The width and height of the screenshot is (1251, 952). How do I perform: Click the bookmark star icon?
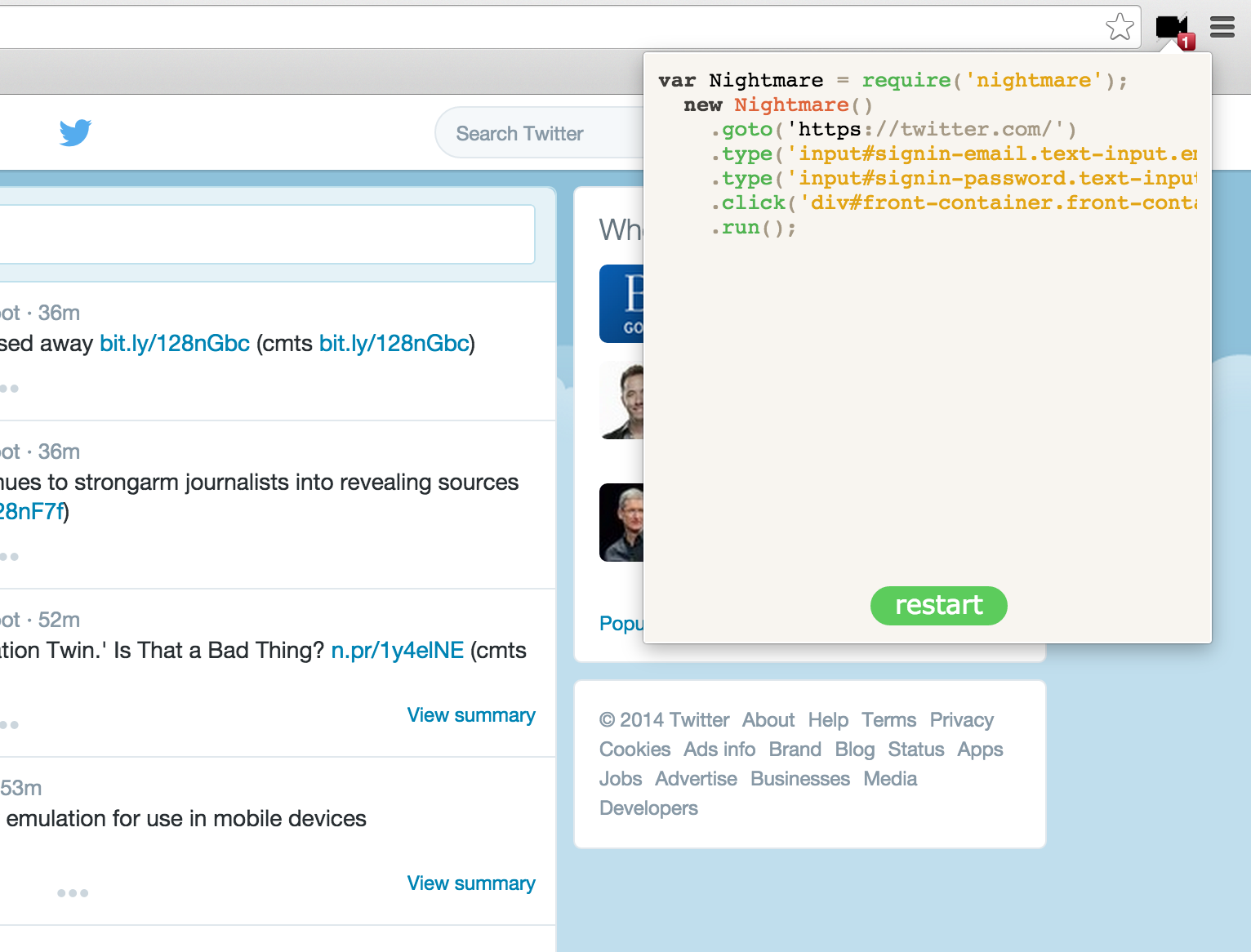point(1120,27)
